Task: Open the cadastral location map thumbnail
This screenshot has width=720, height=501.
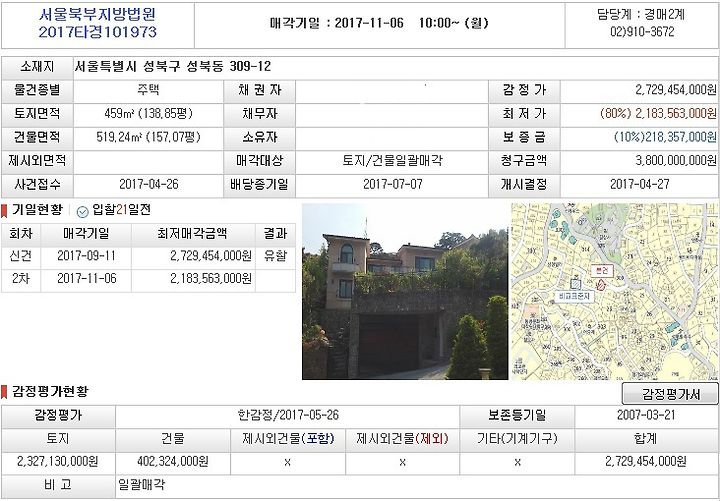Action: [615, 292]
